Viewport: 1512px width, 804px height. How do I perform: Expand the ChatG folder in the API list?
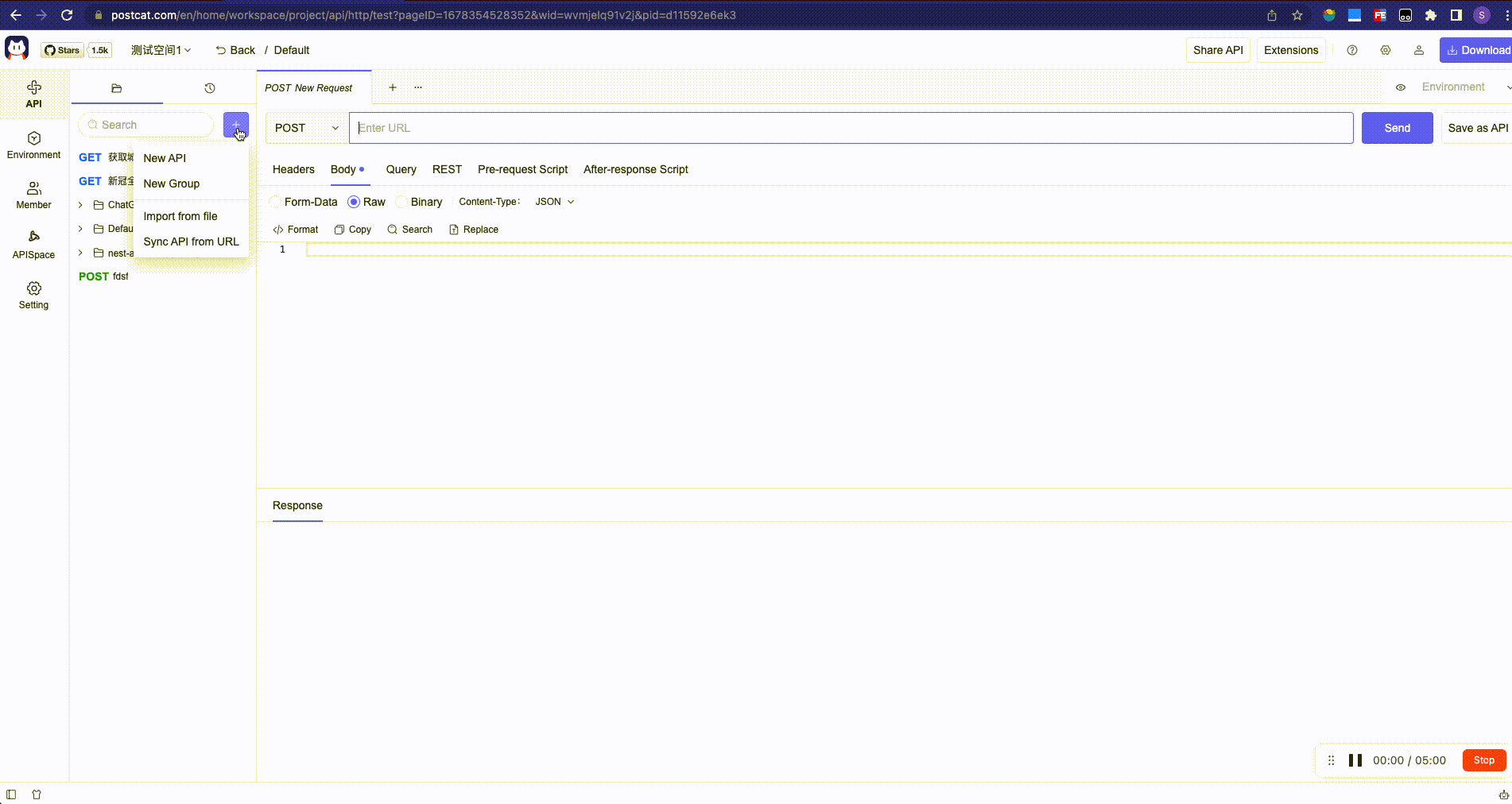pos(80,204)
